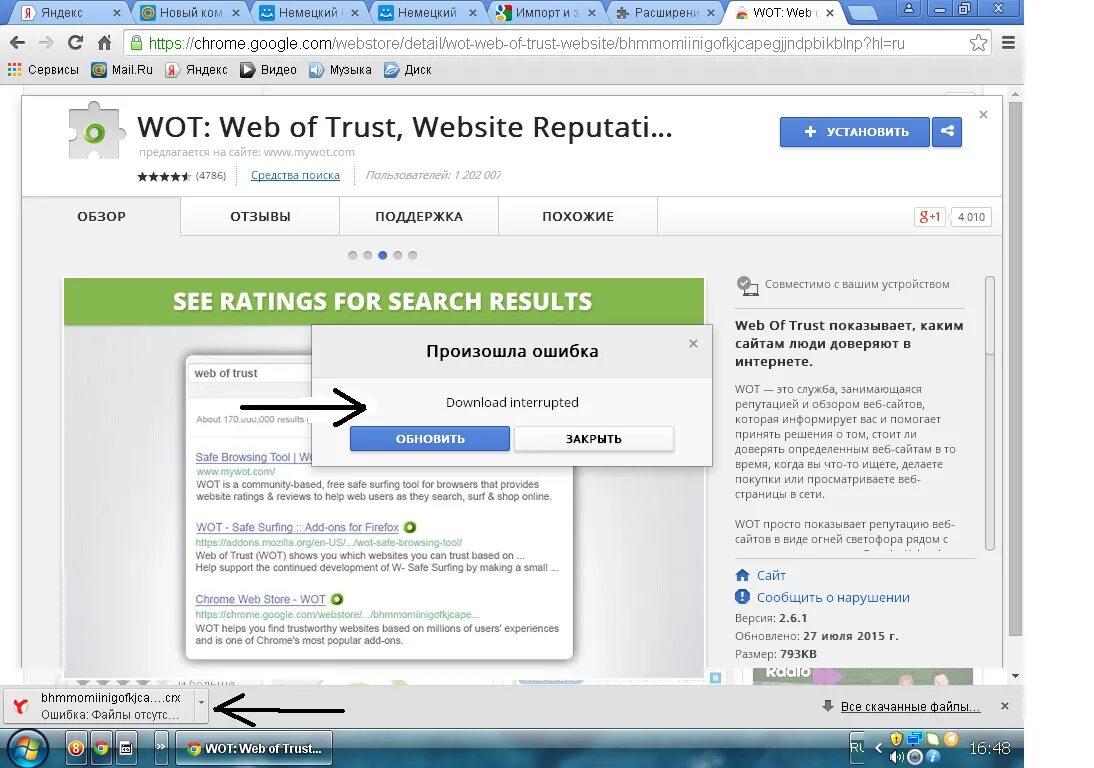This screenshot has height=768, width=1094.
Task: Open the ПОДДЕРЖКА tab
Action: 419,216
